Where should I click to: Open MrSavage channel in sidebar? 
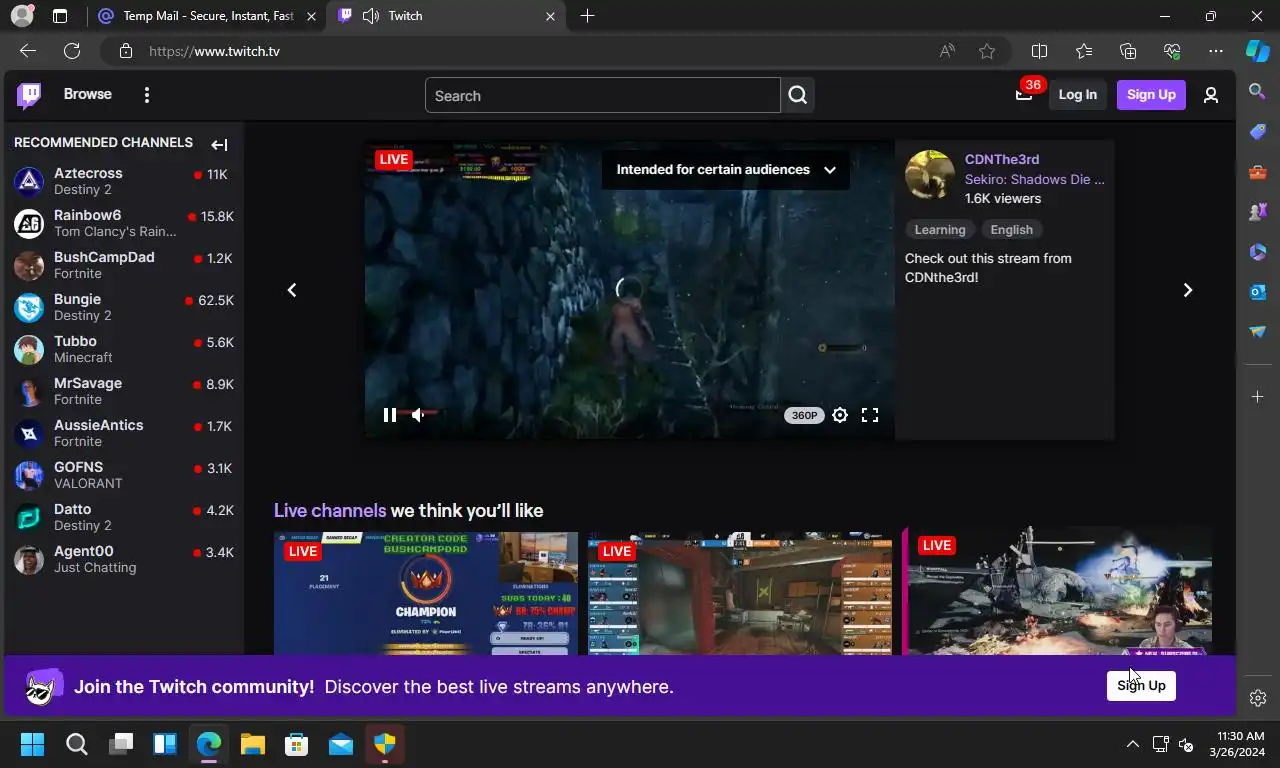pos(123,391)
